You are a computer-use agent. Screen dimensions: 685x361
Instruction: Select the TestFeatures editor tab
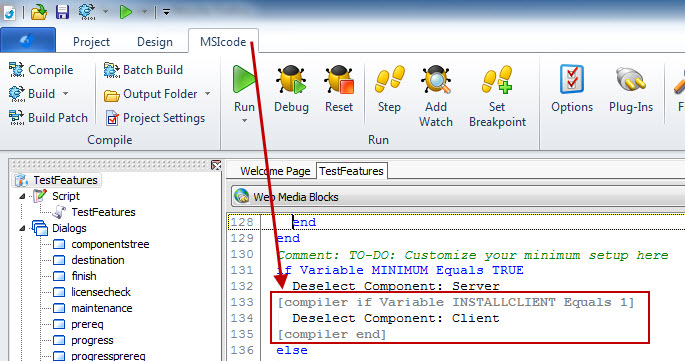tap(351, 171)
